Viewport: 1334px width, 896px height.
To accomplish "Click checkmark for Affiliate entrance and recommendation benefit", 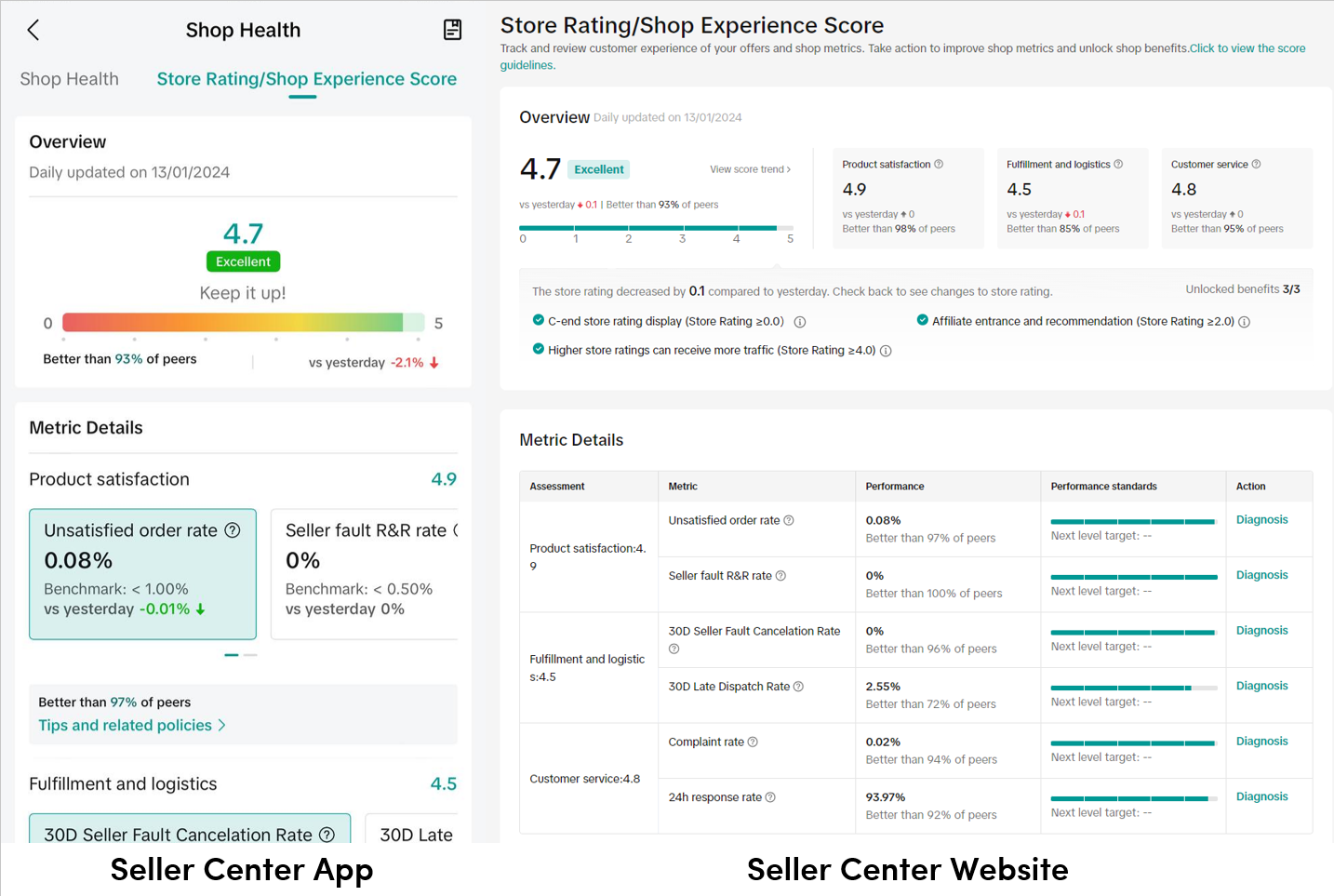I will [x=923, y=320].
